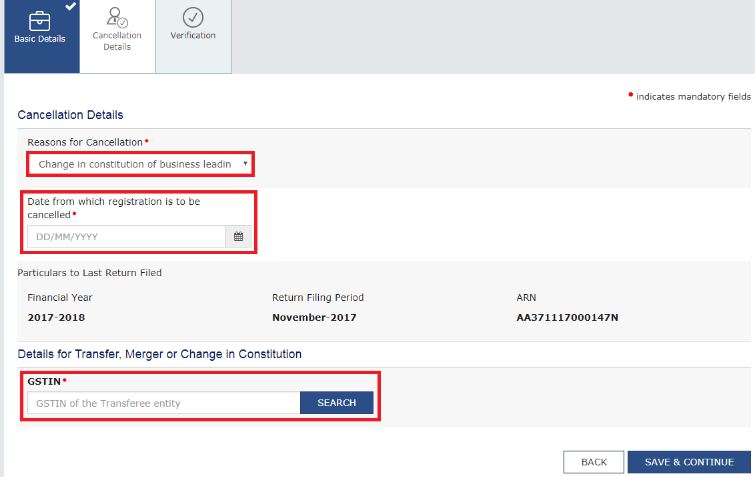Click the white checkmark on Basic Details tab
The height and width of the screenshot is (477, 755).
pos(68,7)
